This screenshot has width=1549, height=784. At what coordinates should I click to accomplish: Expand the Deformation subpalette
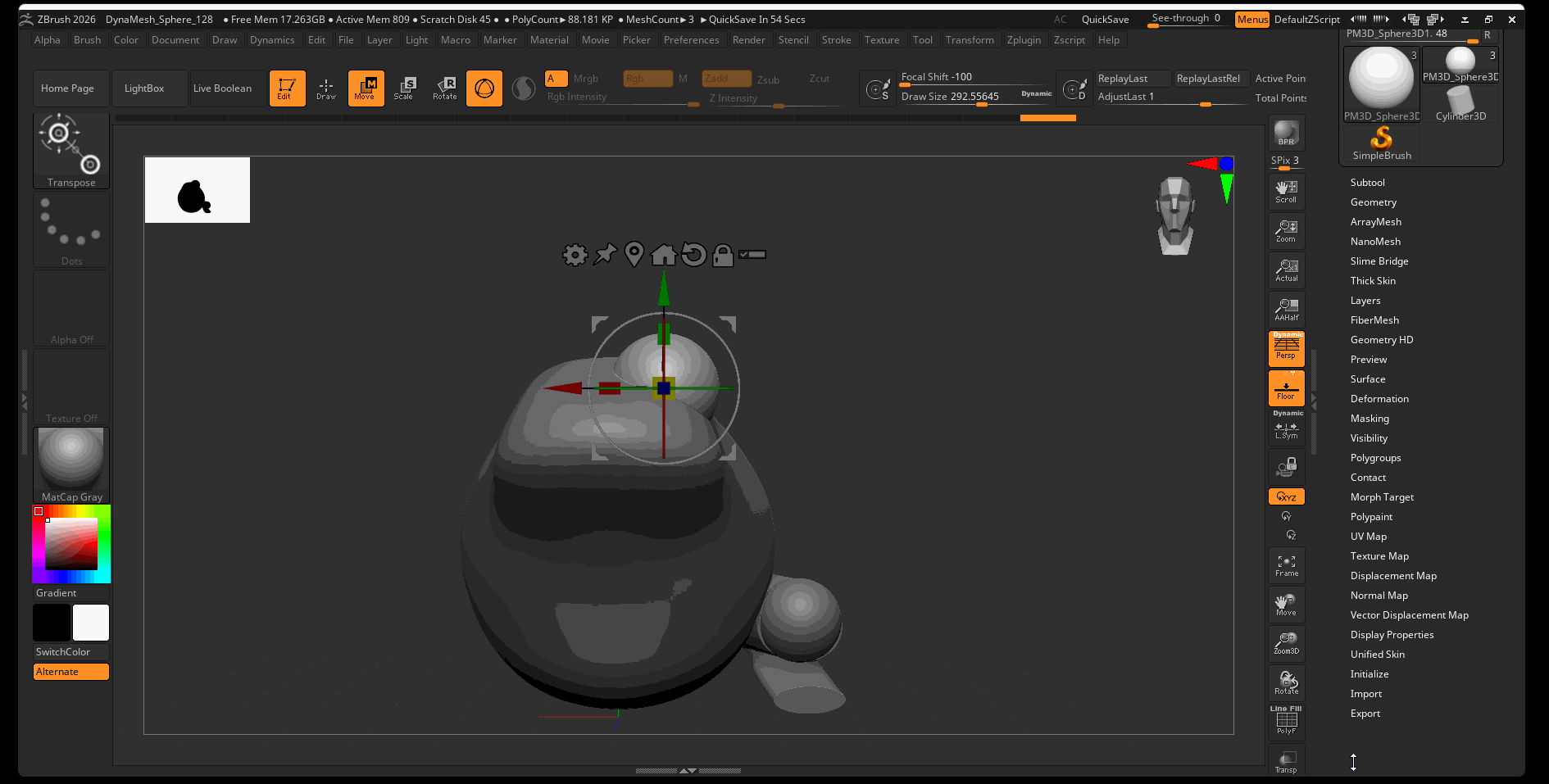(x=1379, y=399)
